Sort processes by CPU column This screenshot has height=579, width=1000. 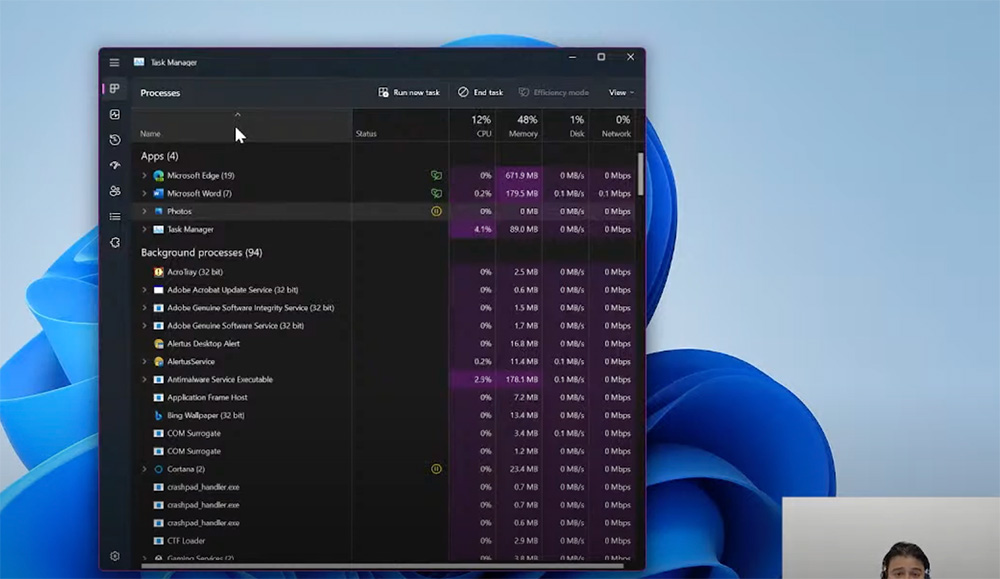pyautogui.click(x=473, y=125)
